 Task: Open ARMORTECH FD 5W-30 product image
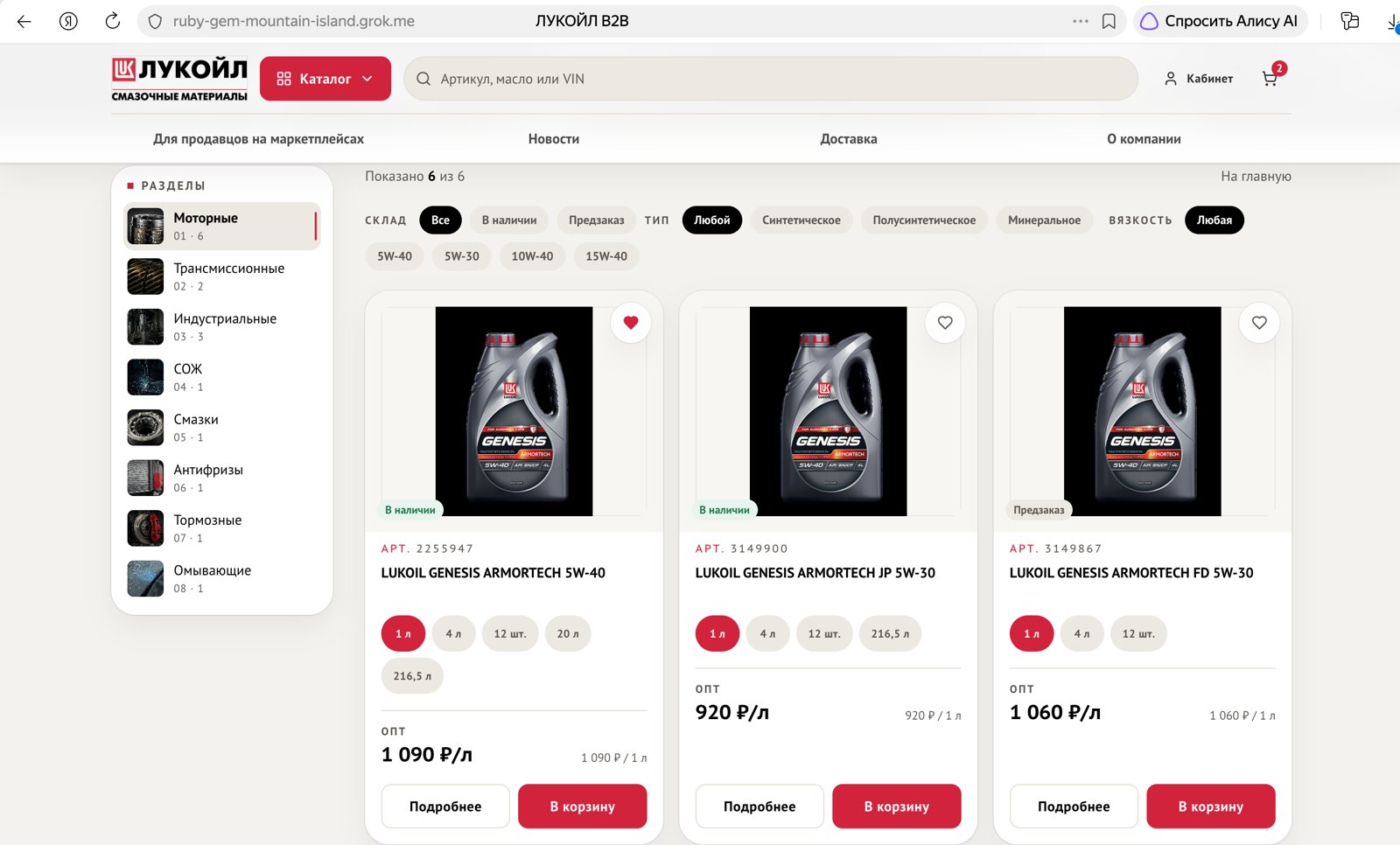1142,411
